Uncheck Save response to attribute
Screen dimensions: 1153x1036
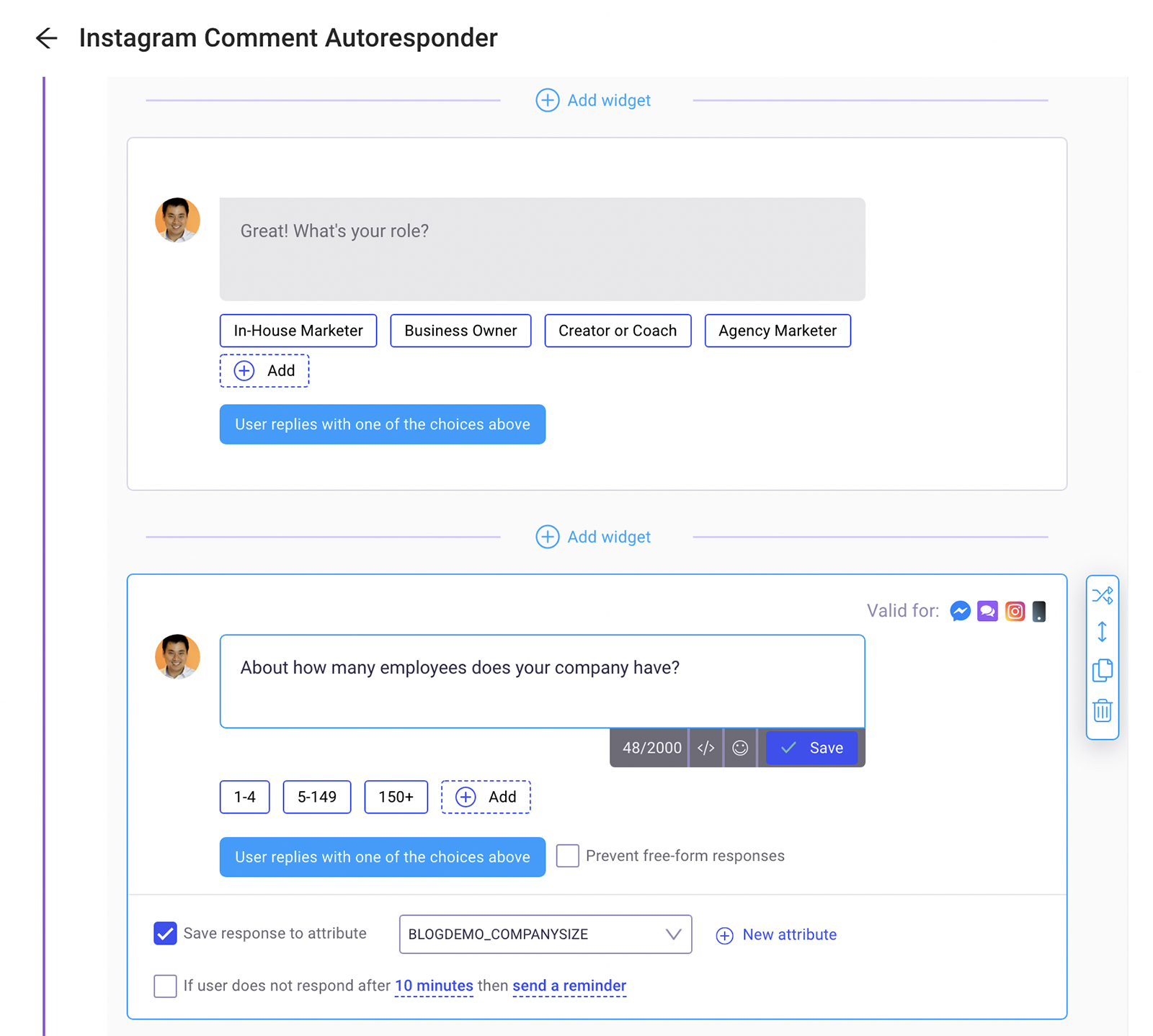point(165,934)
